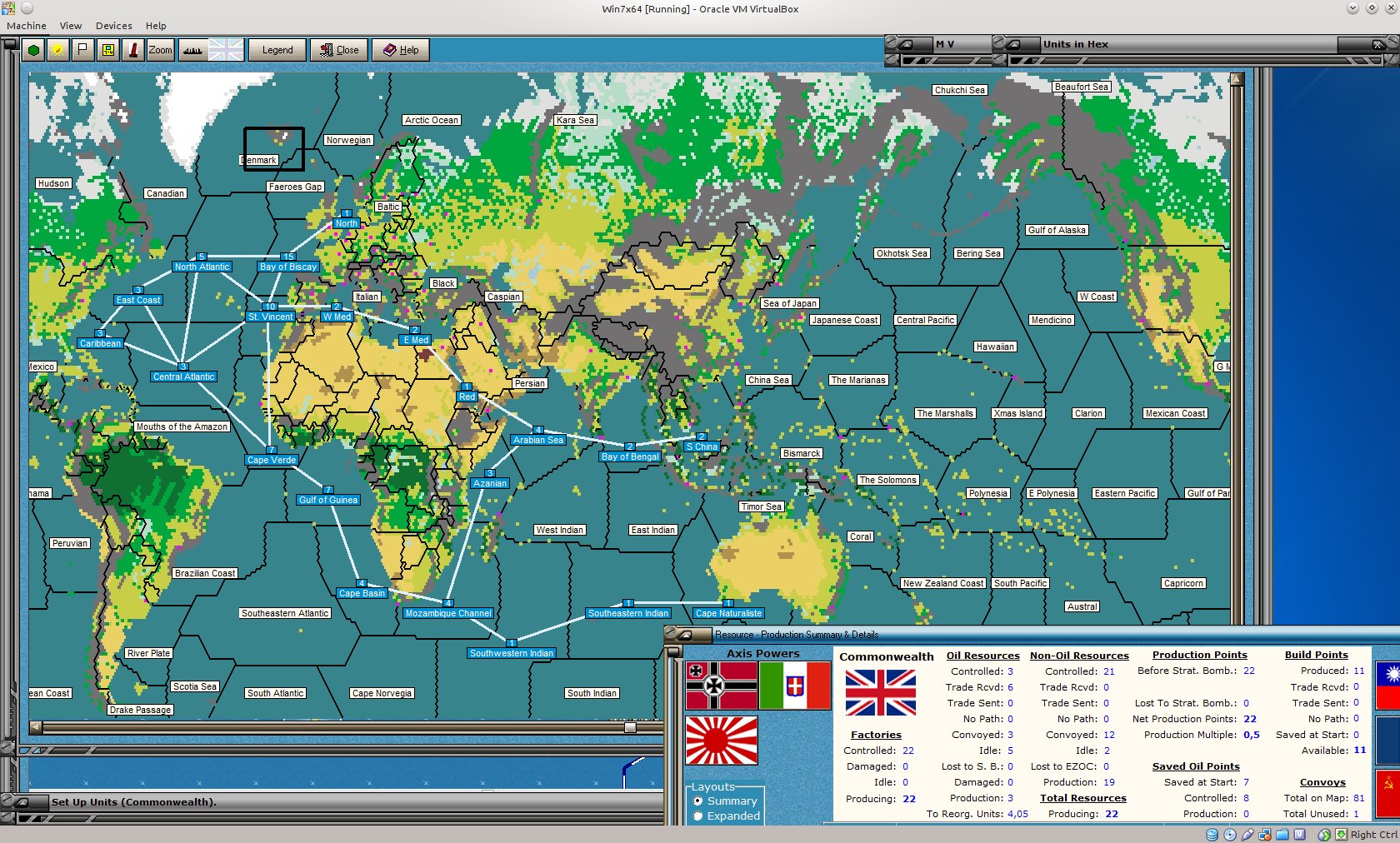Click the Arabian Sea convoy label
Screen dimensions: 1400x843
[x=538, y=440]
